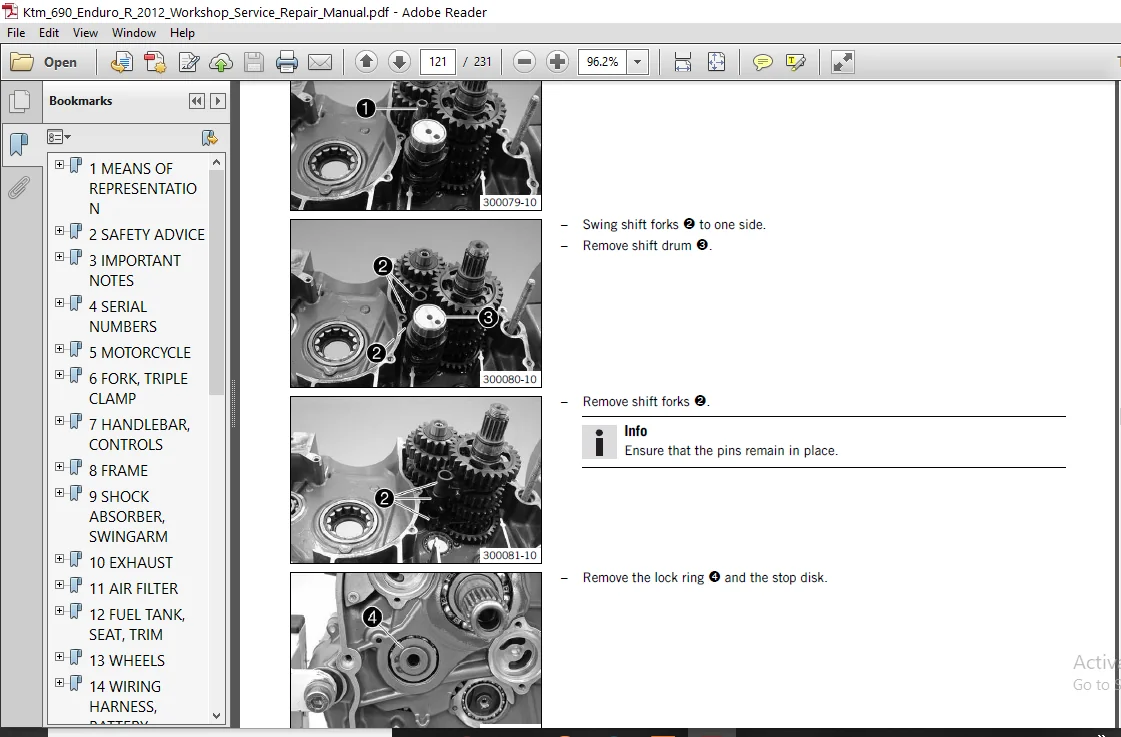1121x737 pixels.
Task: Select the highlight text tool
Action: click(x=795, y=62)
